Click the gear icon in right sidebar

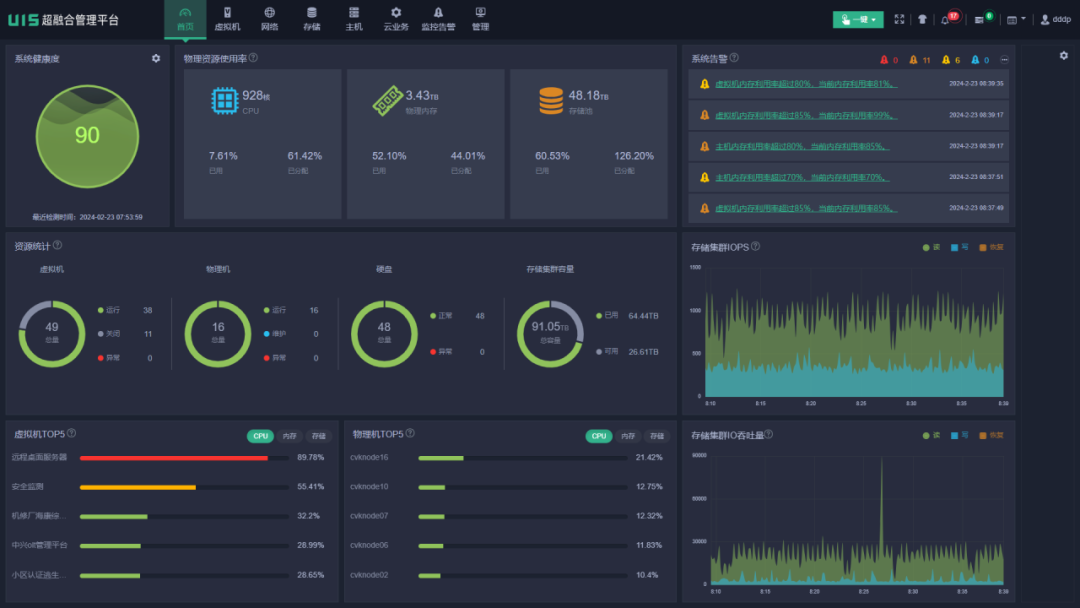click(1064, 56)
